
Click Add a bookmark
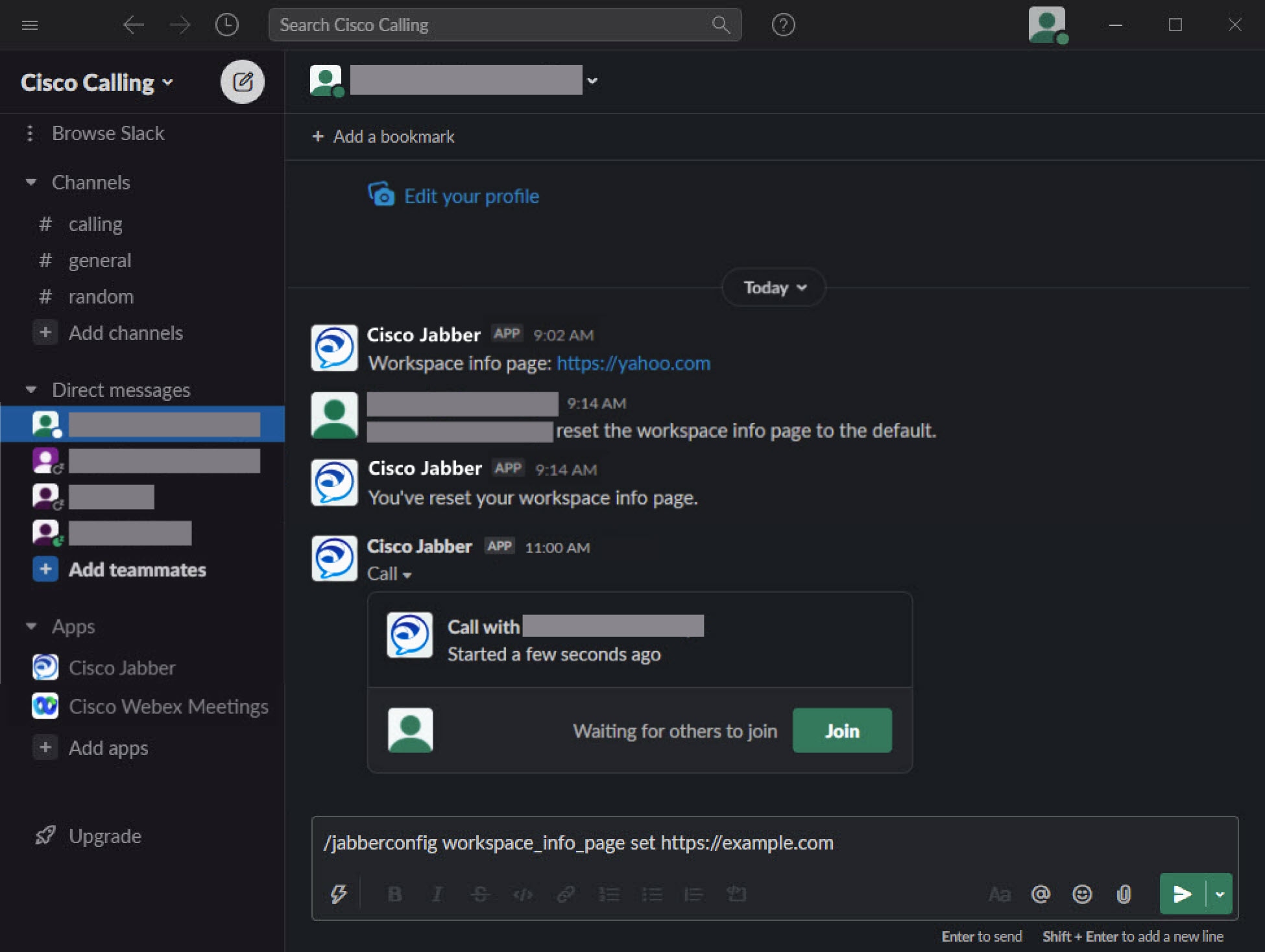tap(383, 136)
